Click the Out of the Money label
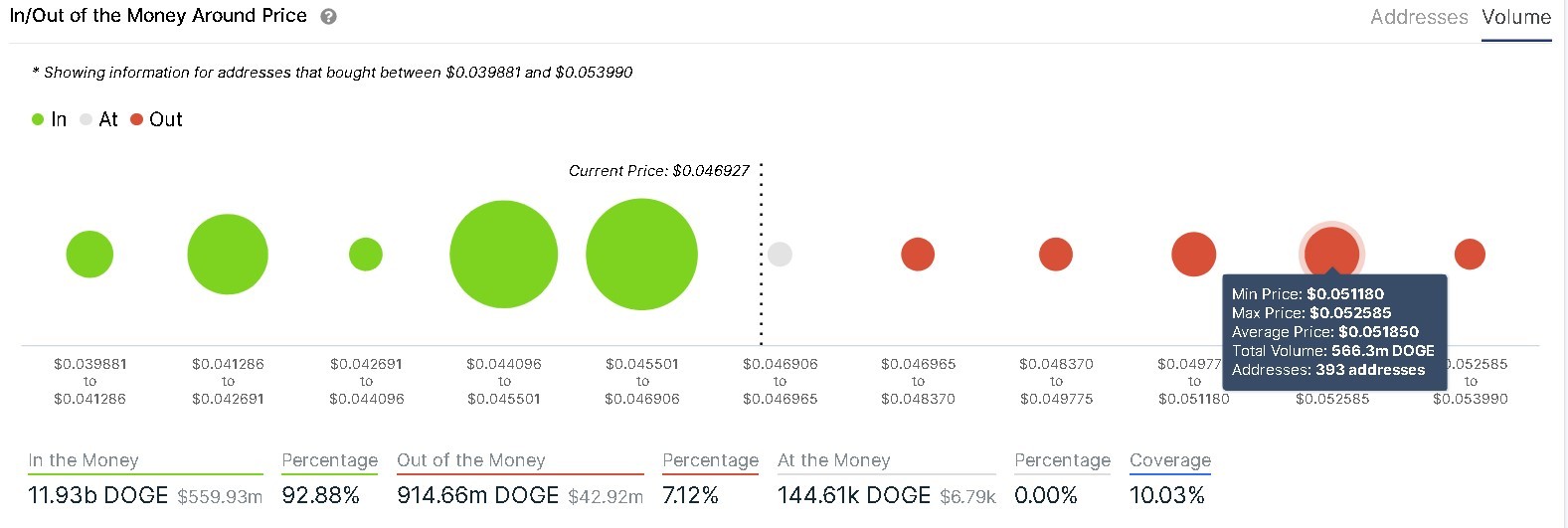 point(471,460)
